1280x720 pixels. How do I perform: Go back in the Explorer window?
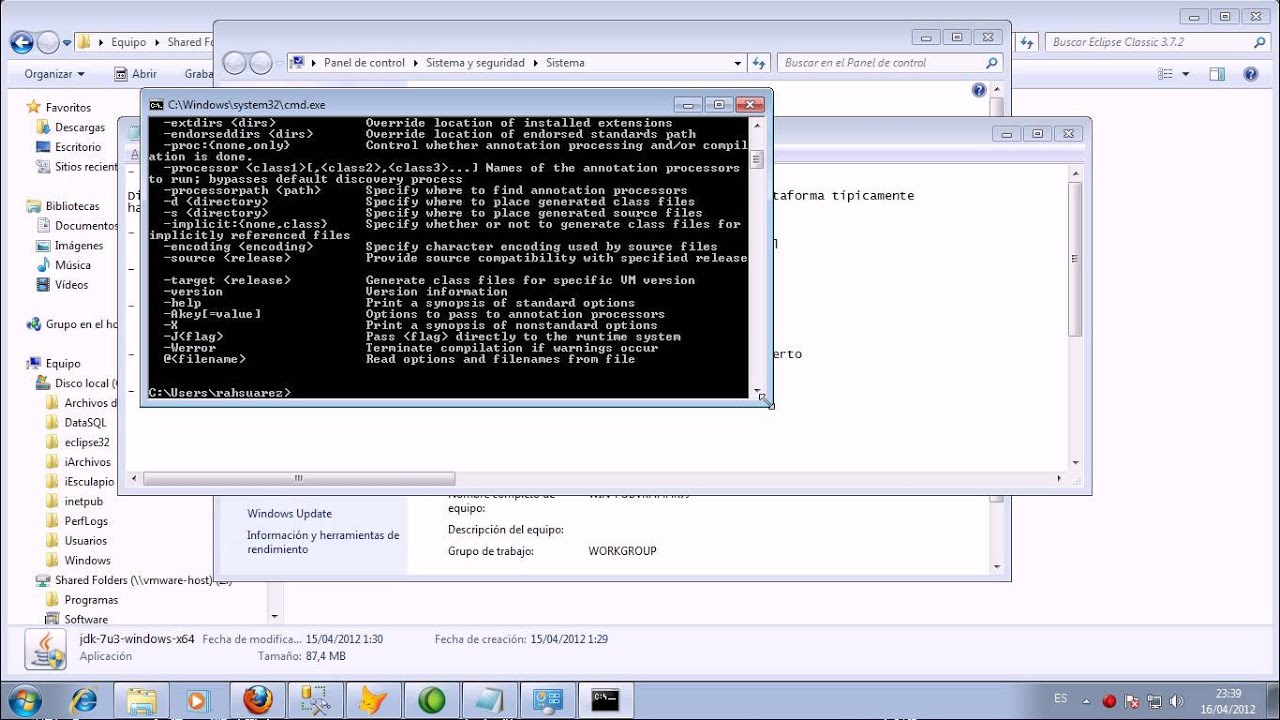[x=21, y=42]
